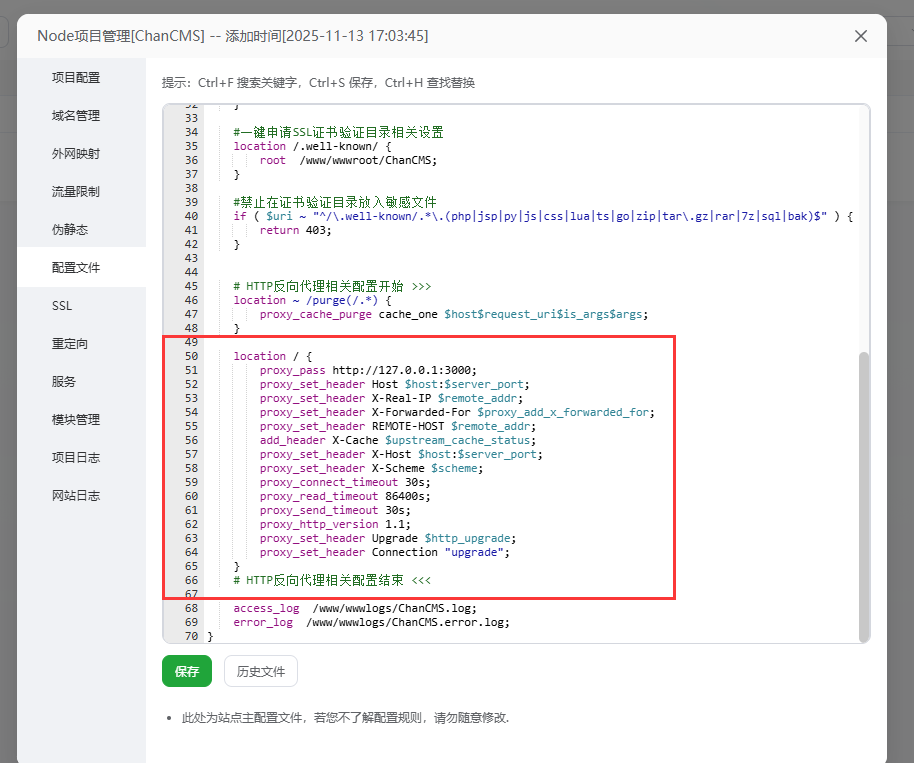
Task: Close the Node项目管理 dialog
Action: [861, 35]
